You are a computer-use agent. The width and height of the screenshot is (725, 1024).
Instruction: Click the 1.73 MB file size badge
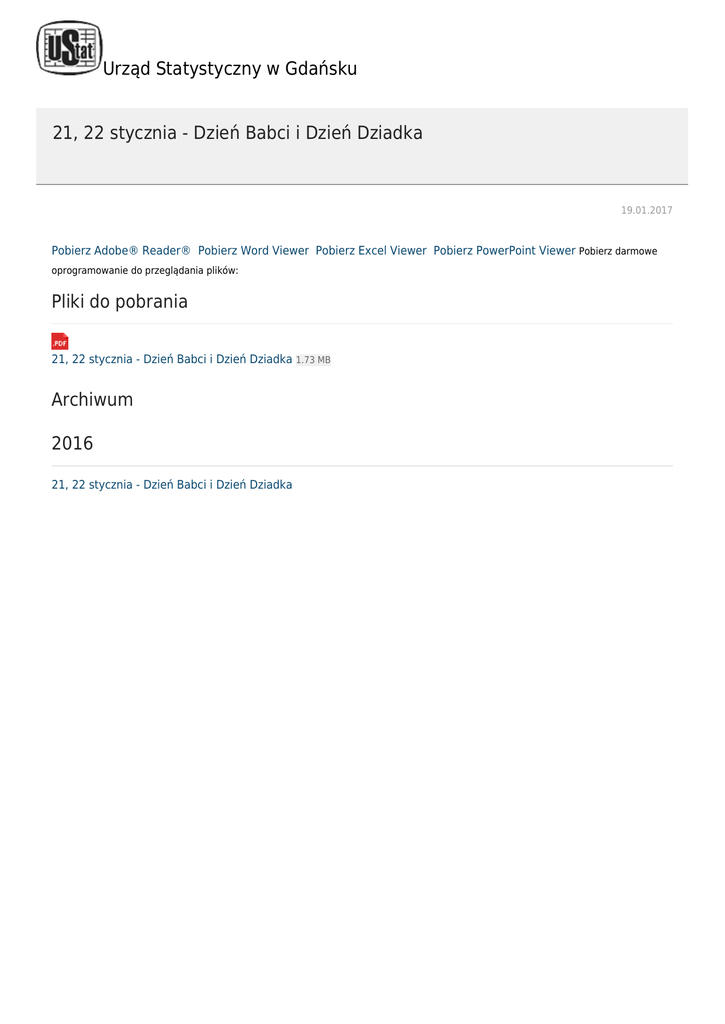point(314,360)
